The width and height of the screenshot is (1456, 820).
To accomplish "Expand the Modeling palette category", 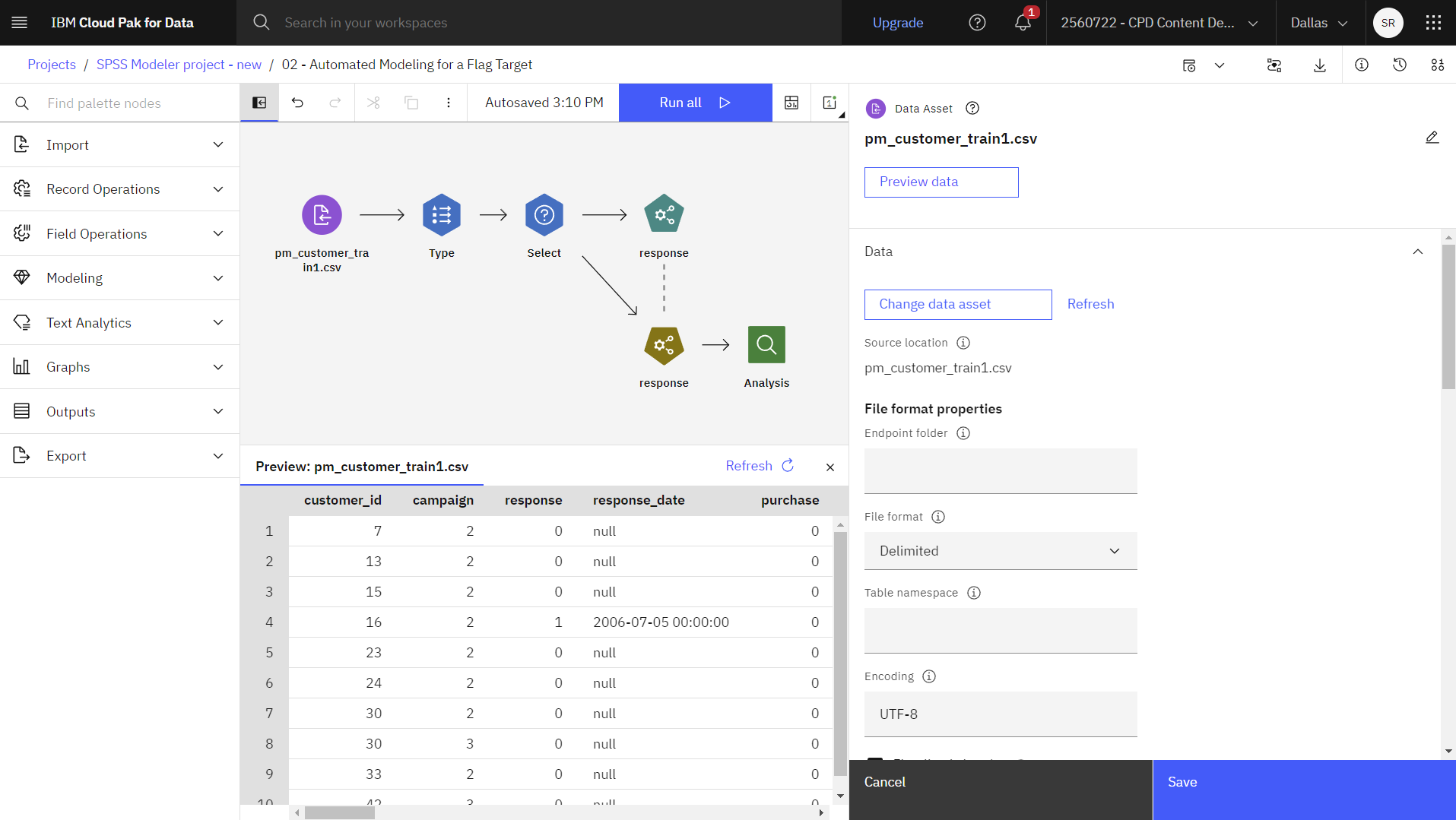I will pos(120,278).
